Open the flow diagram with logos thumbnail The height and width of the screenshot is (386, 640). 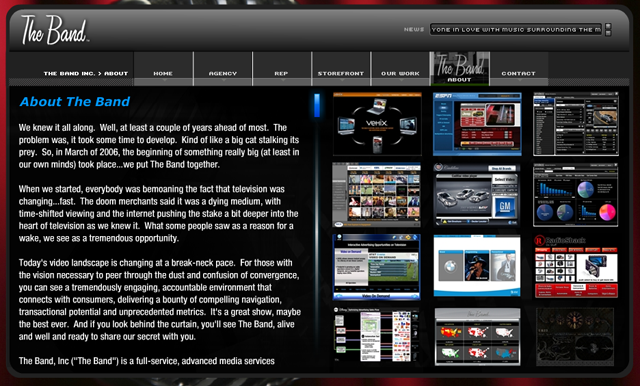376,335
